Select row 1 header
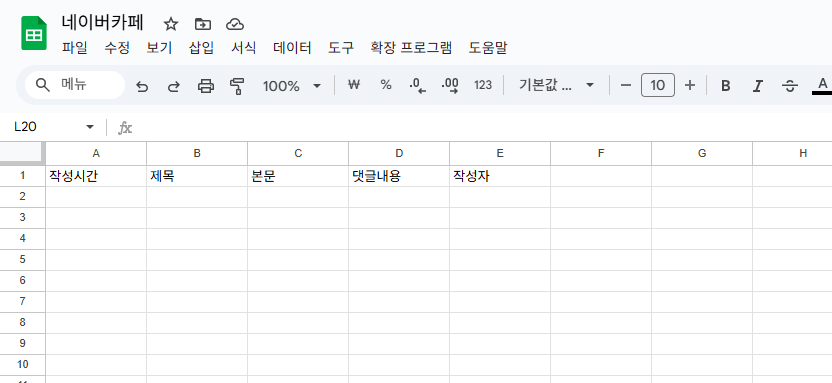Screen dimensions: 832x383 (x=23, y=176)
